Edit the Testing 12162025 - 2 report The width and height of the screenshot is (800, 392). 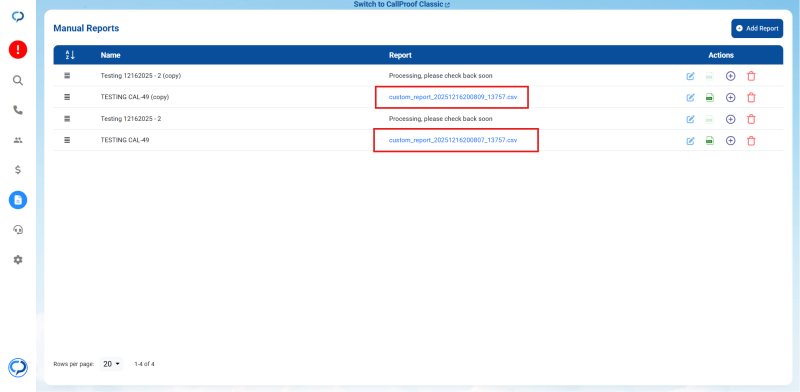pyautogui.click(x=690, y=119)
